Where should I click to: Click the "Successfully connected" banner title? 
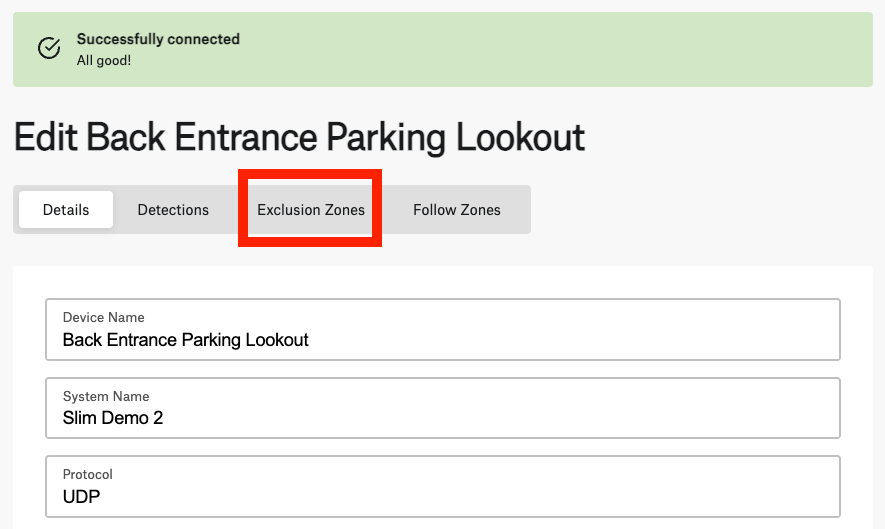158,39
